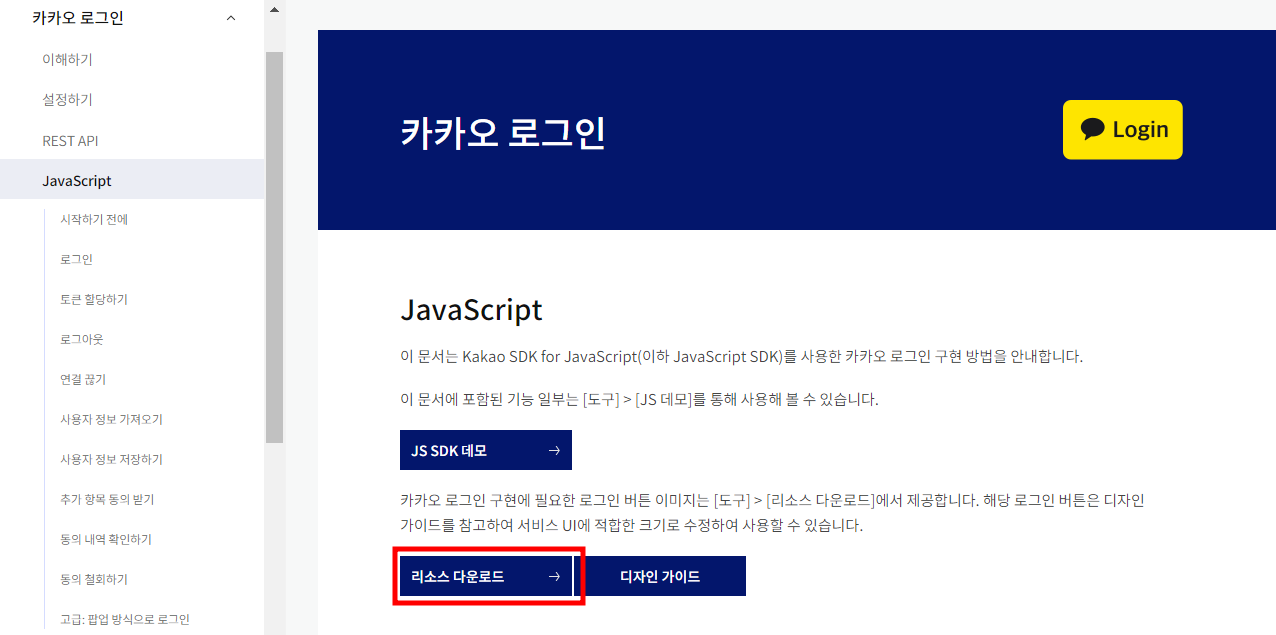1276x635 pixels.
Task: Jump to 토큰 할당하기 section
Action: tap(94, 299)
